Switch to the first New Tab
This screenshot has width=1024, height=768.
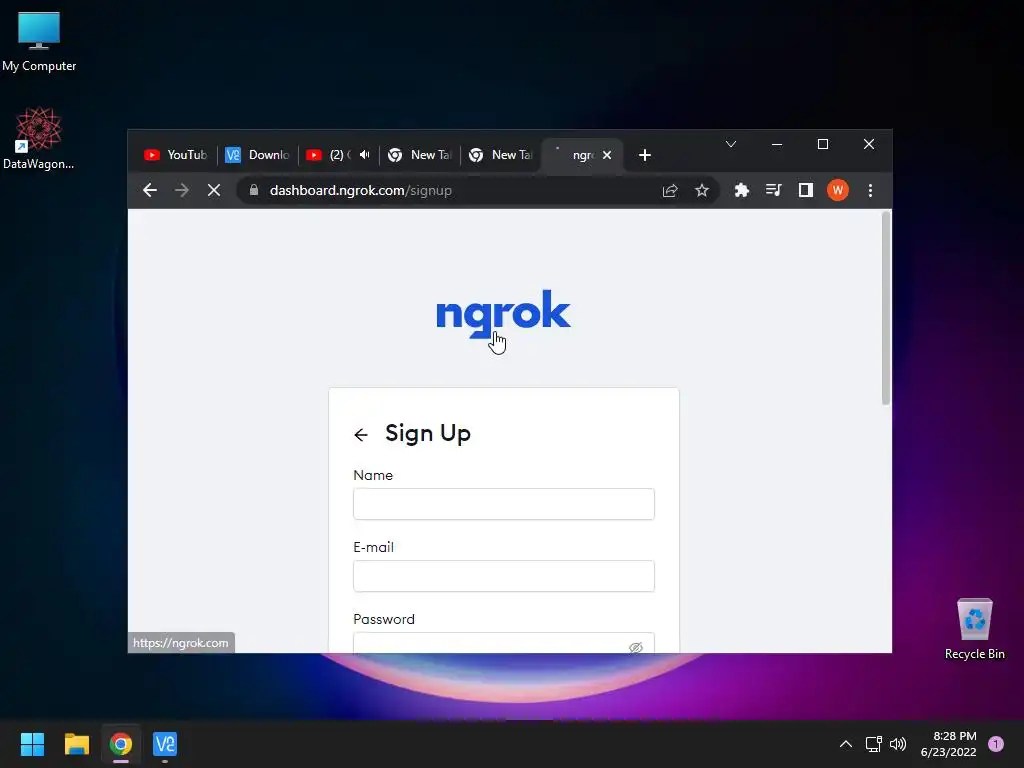point(419,155)
